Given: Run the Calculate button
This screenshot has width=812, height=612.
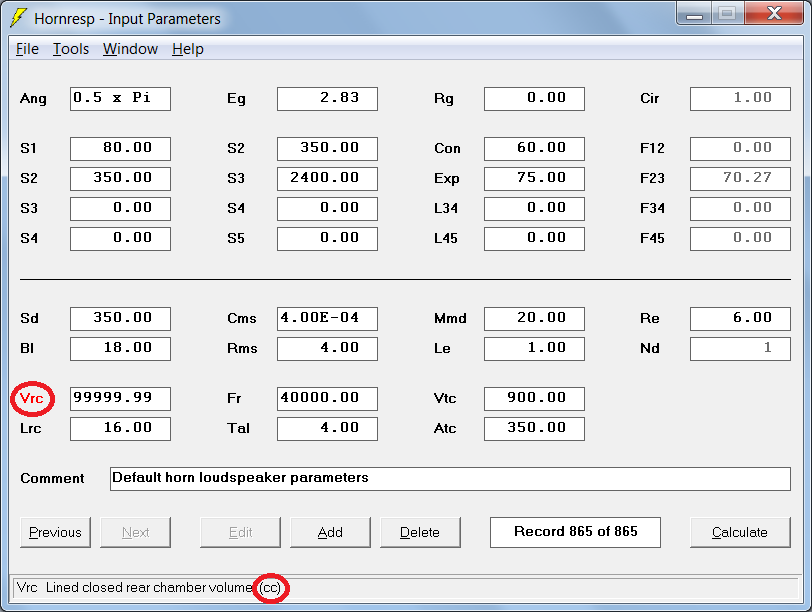Looking at the screenshot, I should tap(740, 532).
